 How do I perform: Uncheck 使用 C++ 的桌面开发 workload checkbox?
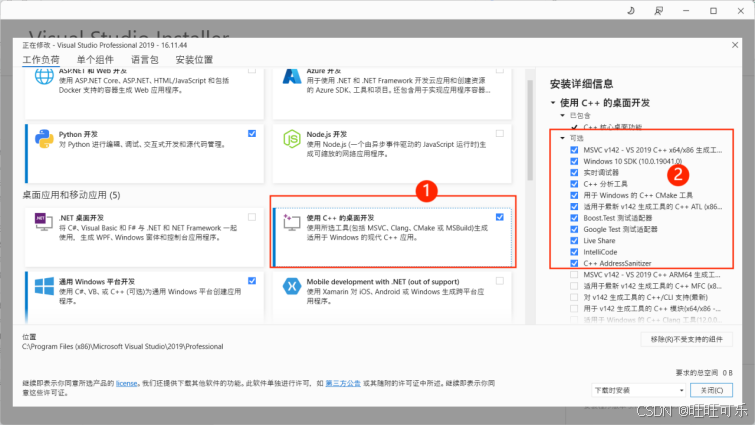click(500, 217)
